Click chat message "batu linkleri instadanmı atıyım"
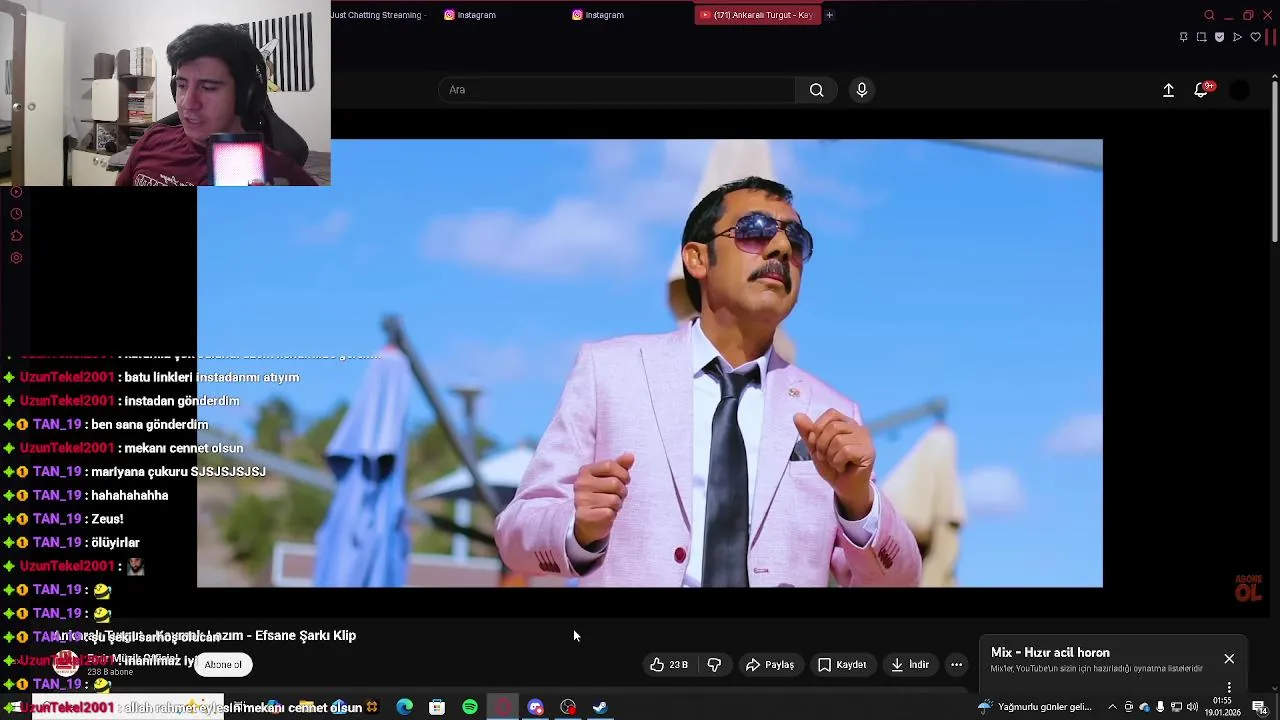The image size is (1280, 720). tap(211, 377)
